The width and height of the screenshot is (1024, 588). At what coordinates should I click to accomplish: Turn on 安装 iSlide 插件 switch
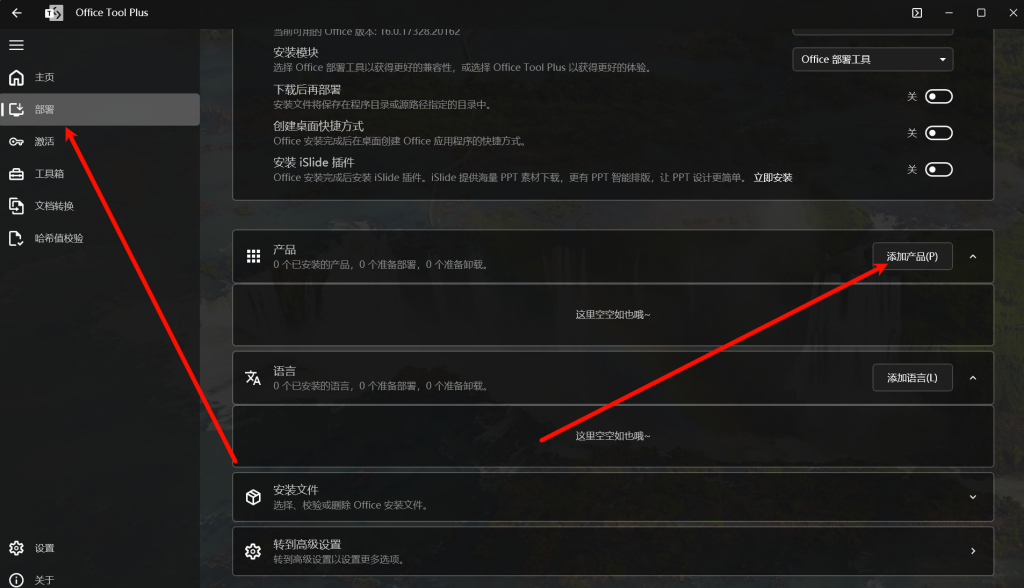[x=938, y=170]
